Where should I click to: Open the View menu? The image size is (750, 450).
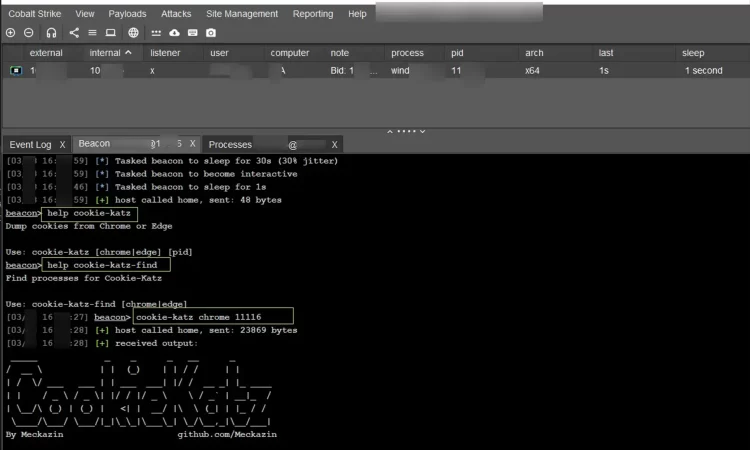85,14
